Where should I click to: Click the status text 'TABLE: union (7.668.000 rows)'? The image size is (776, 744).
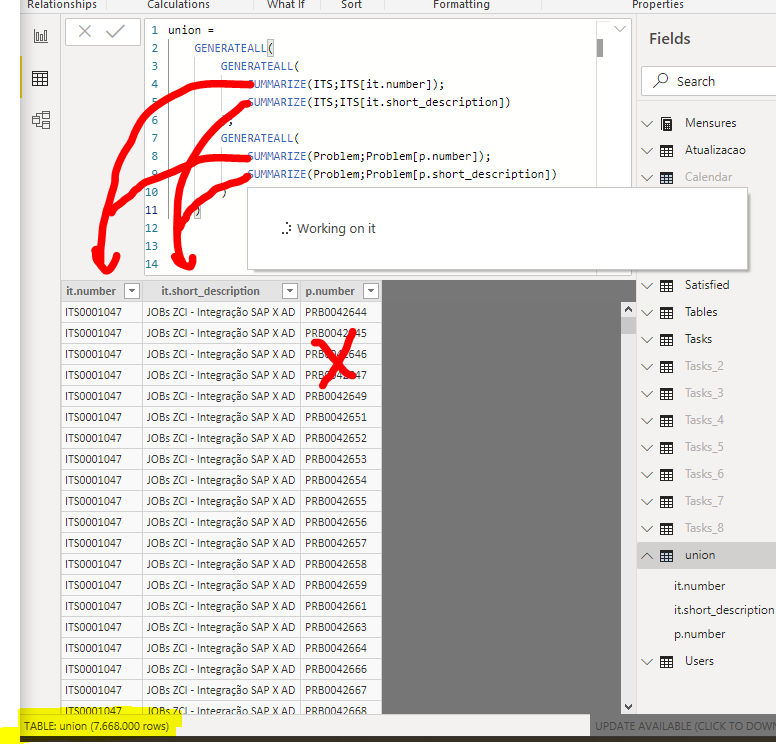[x=97, y=726]
